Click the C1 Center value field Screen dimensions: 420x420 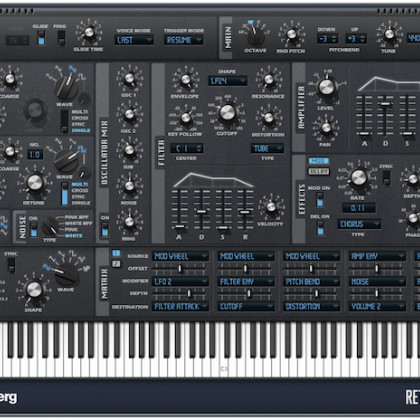[x=186, y=148]
